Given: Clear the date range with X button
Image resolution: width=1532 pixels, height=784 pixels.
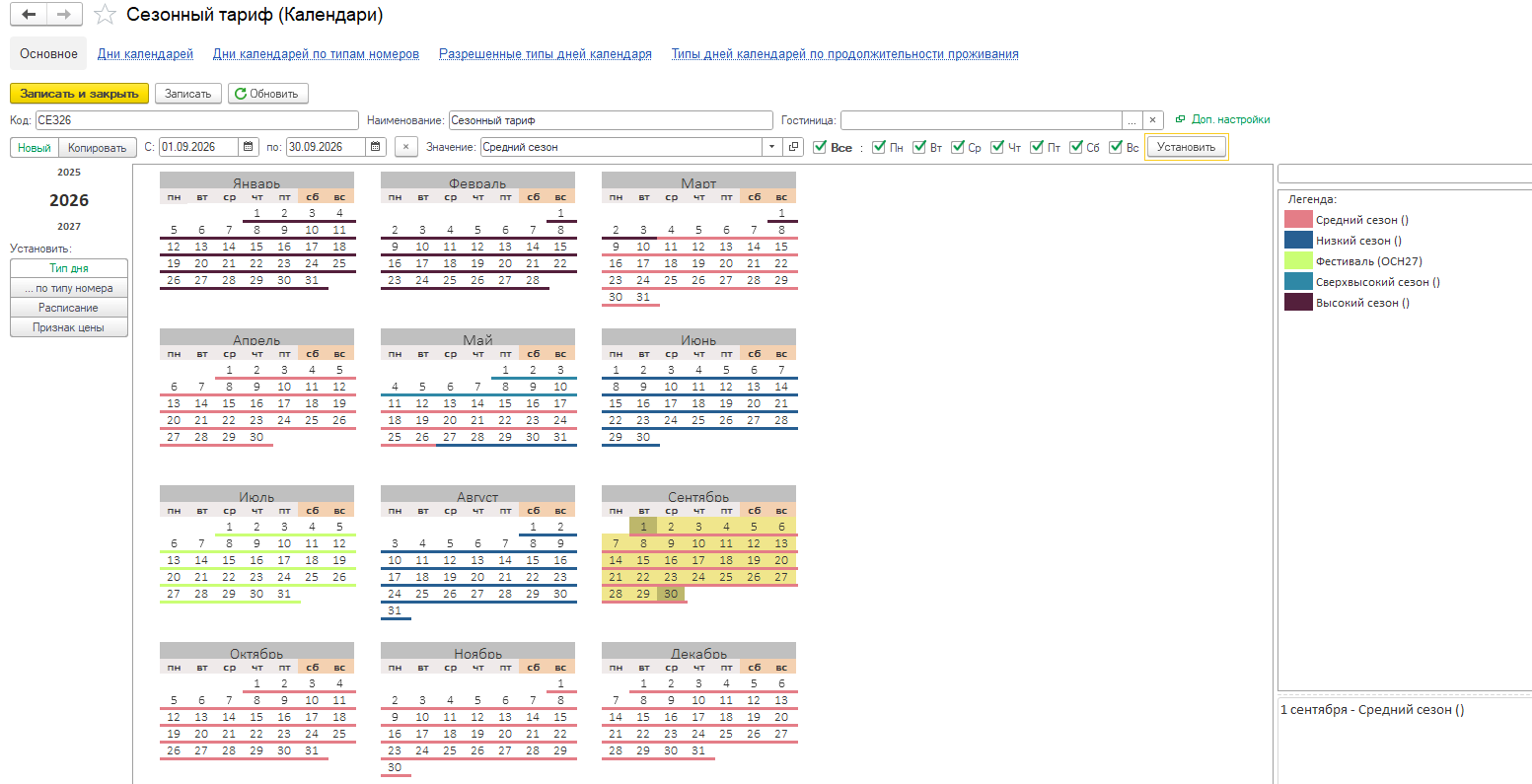Looking at the screenshot, I should point(406,147).
